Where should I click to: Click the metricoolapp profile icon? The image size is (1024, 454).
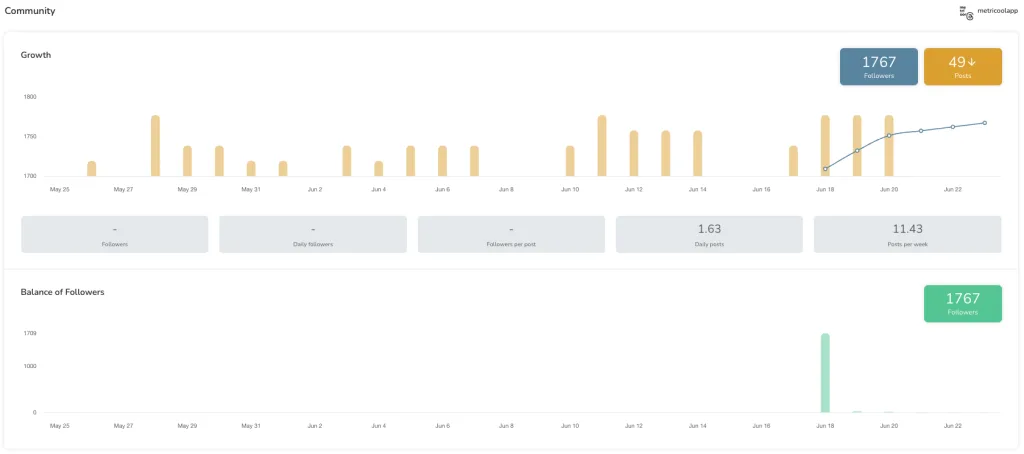pyautogui.click(x=967, y=12)
